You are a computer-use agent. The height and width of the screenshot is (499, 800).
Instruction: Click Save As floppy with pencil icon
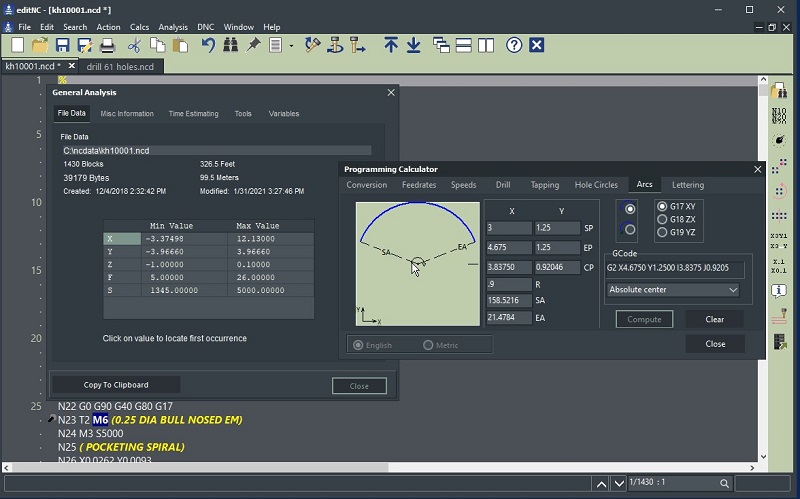(x=84, y=45)
